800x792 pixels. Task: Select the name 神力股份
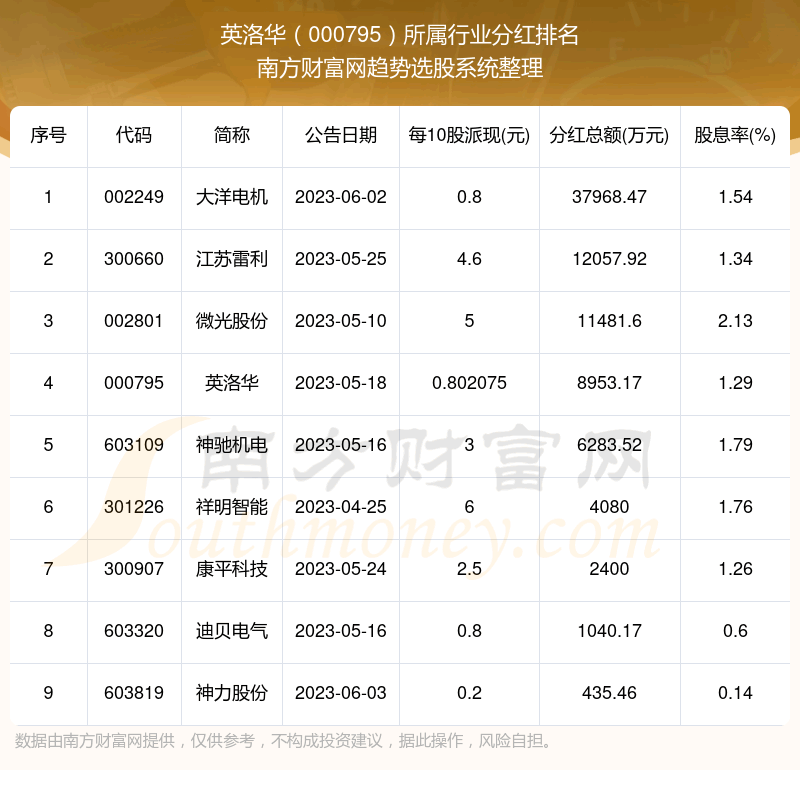(232, 693)
